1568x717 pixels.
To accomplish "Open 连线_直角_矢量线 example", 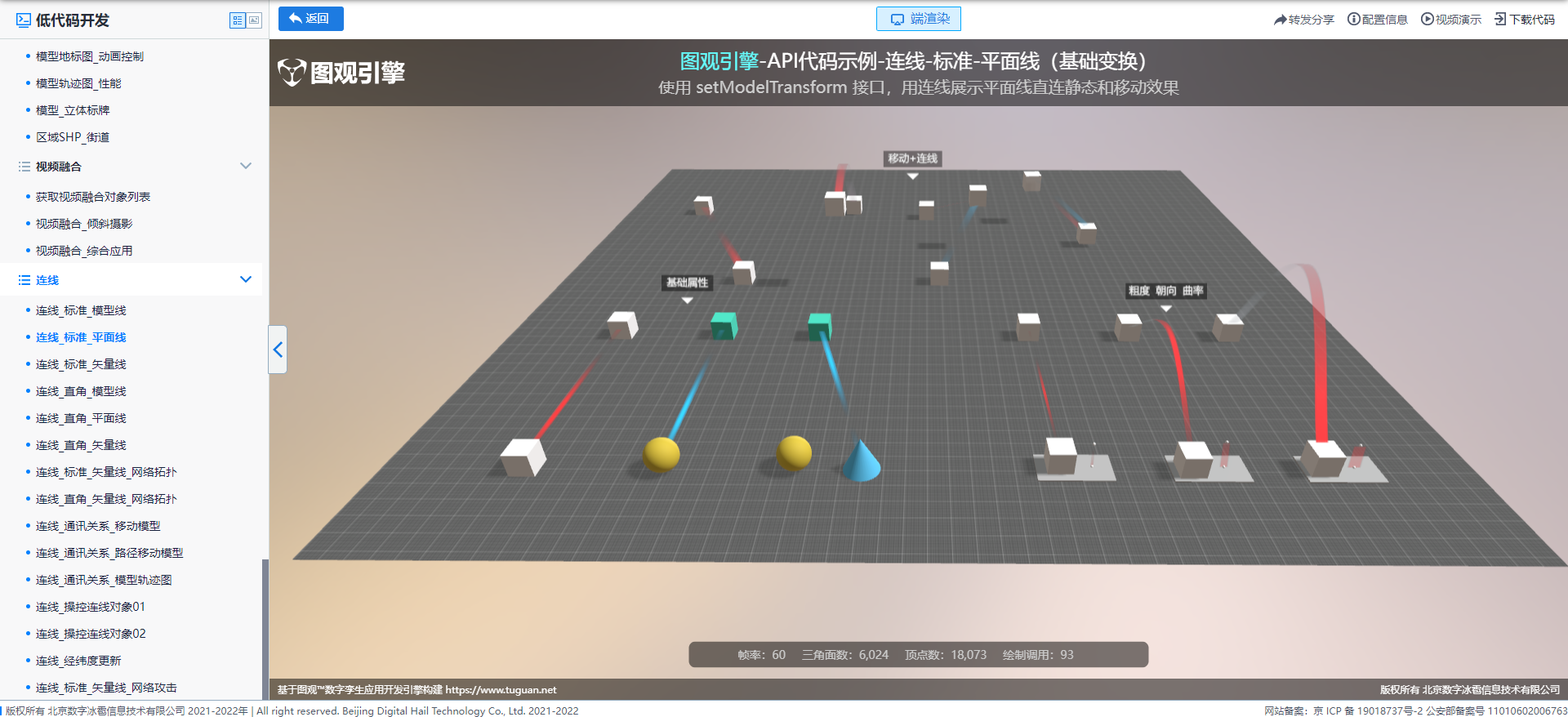I will coord(81,445).
